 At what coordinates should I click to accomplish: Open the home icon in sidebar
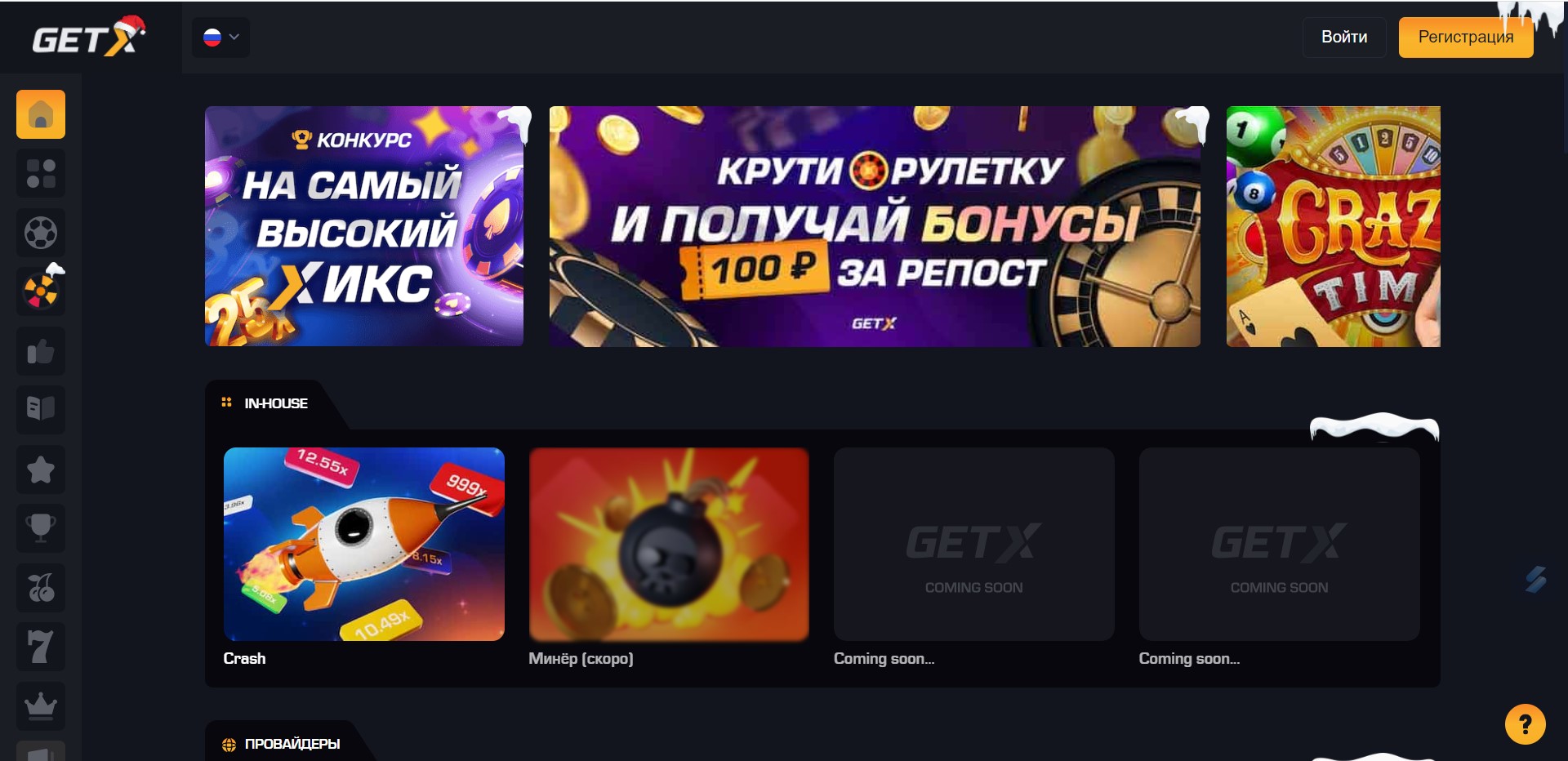pyautogui.click(x=41, y=114)
